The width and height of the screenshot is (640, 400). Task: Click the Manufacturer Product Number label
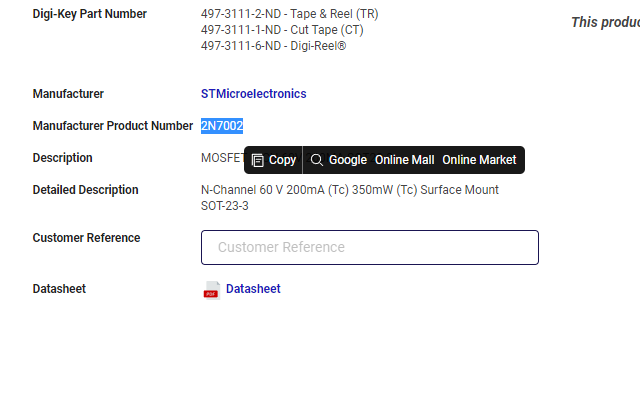(112, 126)
